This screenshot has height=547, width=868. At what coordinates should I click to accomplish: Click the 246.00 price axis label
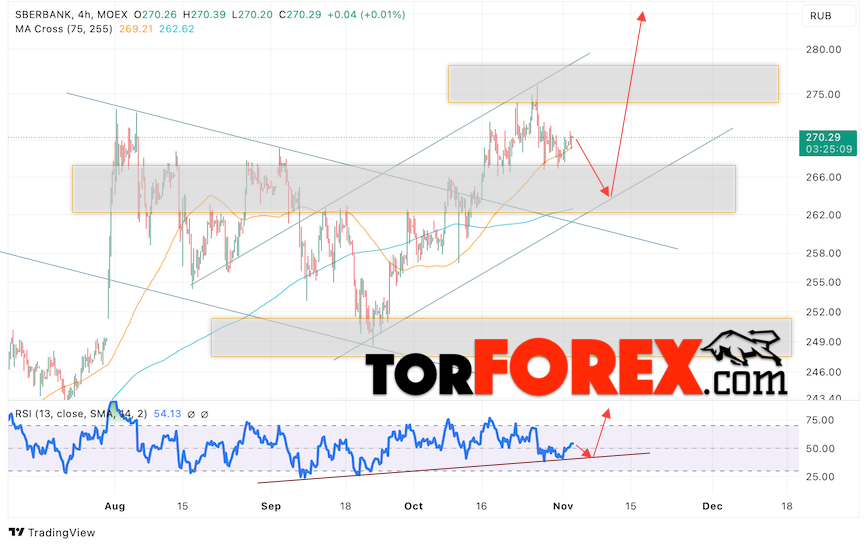[823, 372]
